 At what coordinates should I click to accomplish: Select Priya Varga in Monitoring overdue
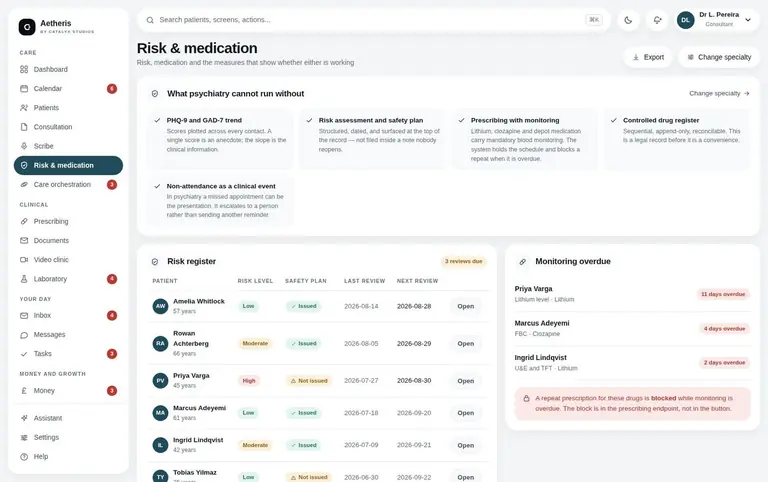click(x=632, y=294)
